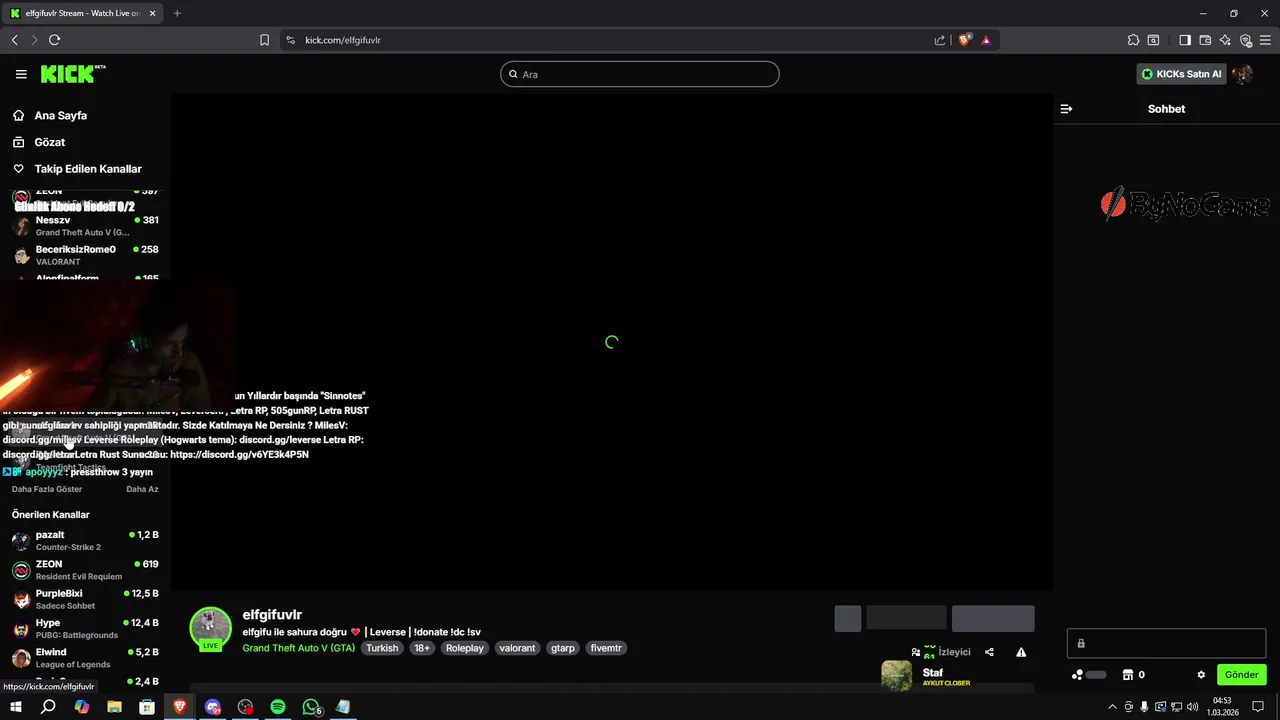
Task: Open BeceriksizRome0 channel in sidebar
Action: [85, 255]
